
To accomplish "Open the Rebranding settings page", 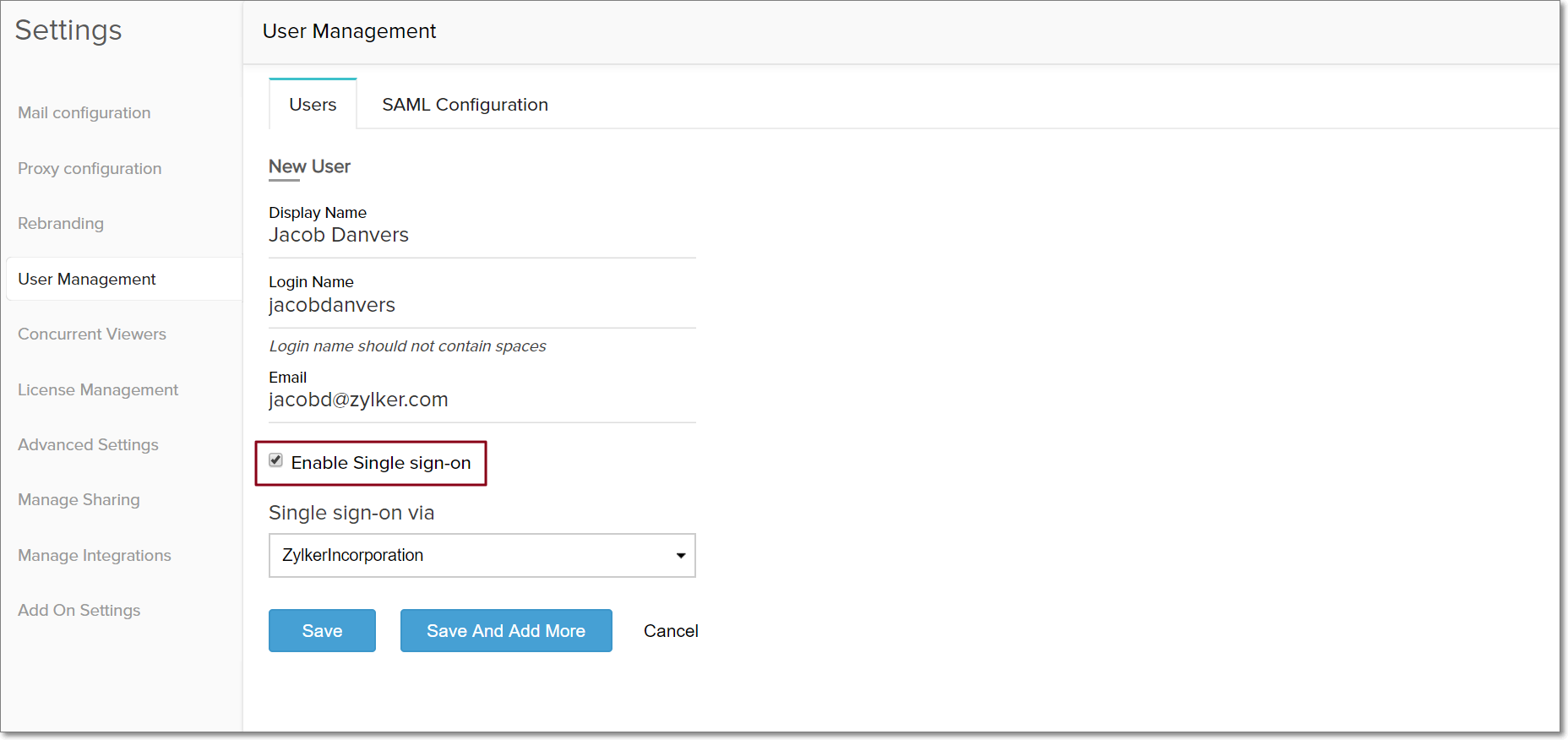I will [61, 224].
